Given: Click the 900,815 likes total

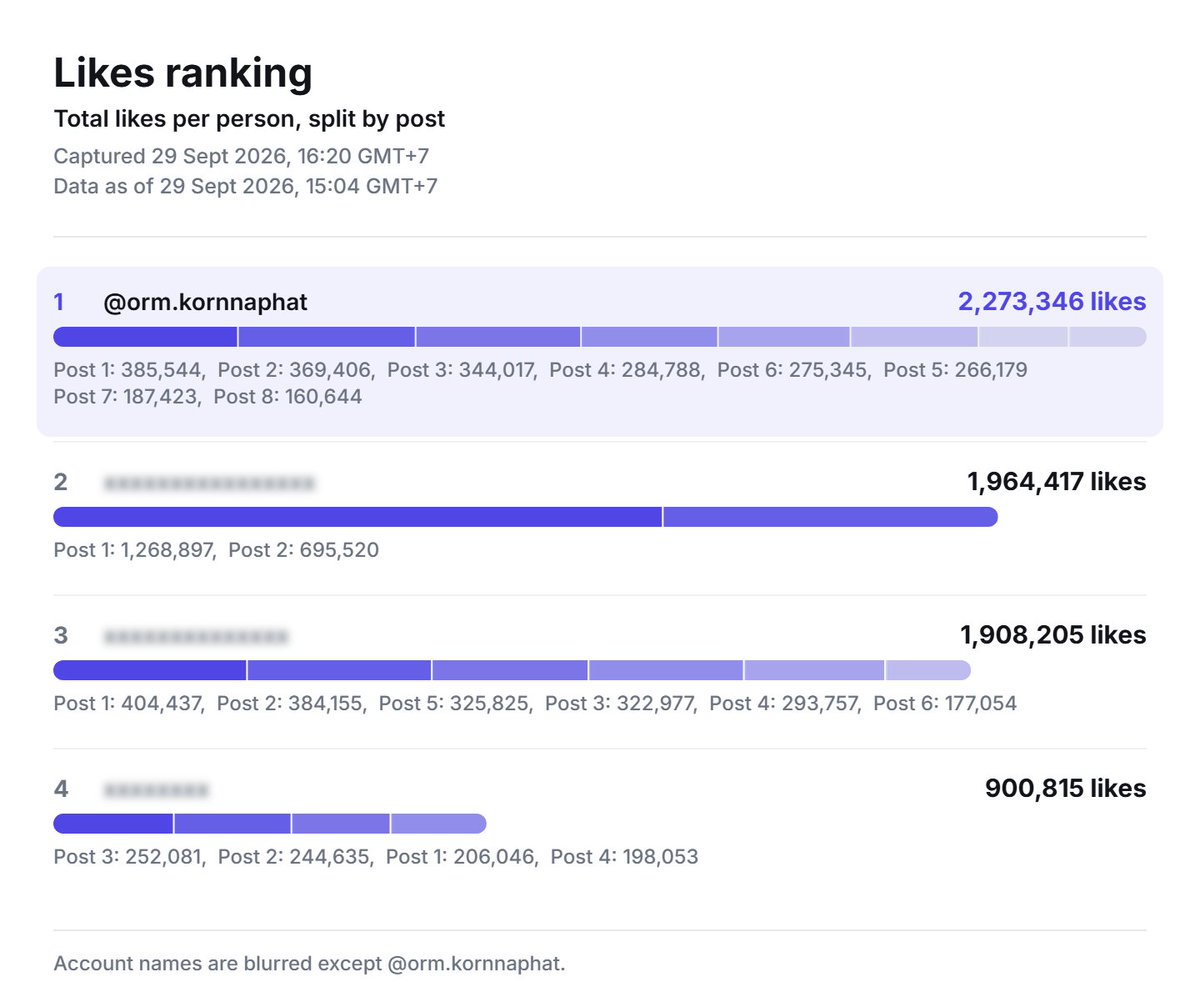Looking at the screenshot, I should (1066, 788).
